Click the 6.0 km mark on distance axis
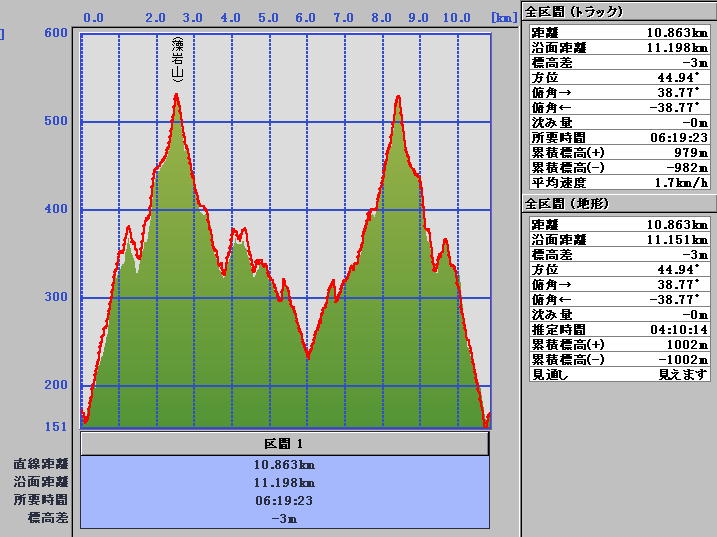The image size is (717, 537). [x=307, y=18]
